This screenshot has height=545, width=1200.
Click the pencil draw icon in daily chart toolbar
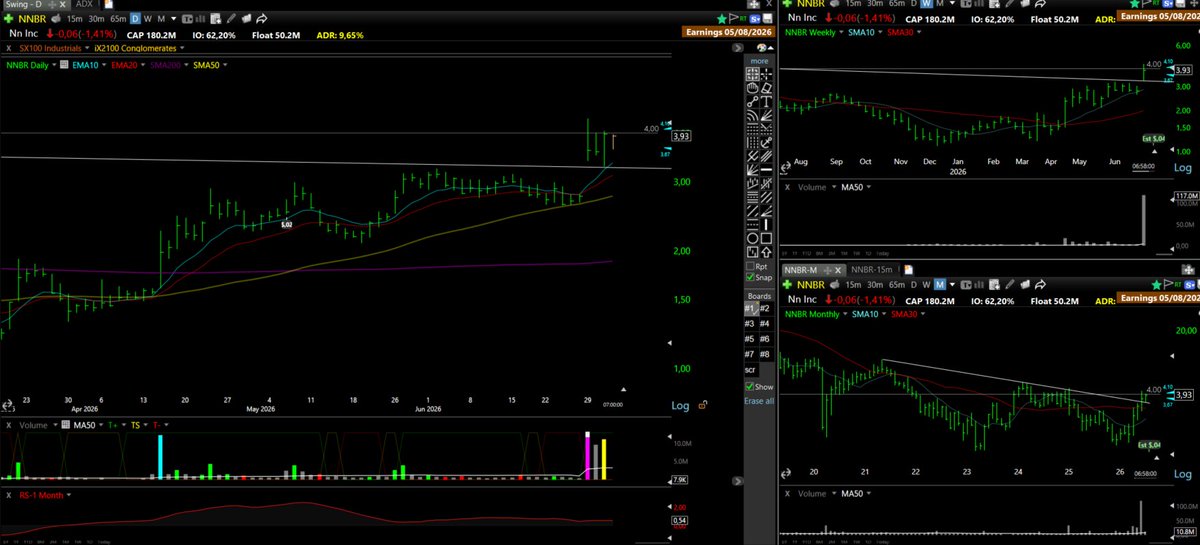point(231,19)
